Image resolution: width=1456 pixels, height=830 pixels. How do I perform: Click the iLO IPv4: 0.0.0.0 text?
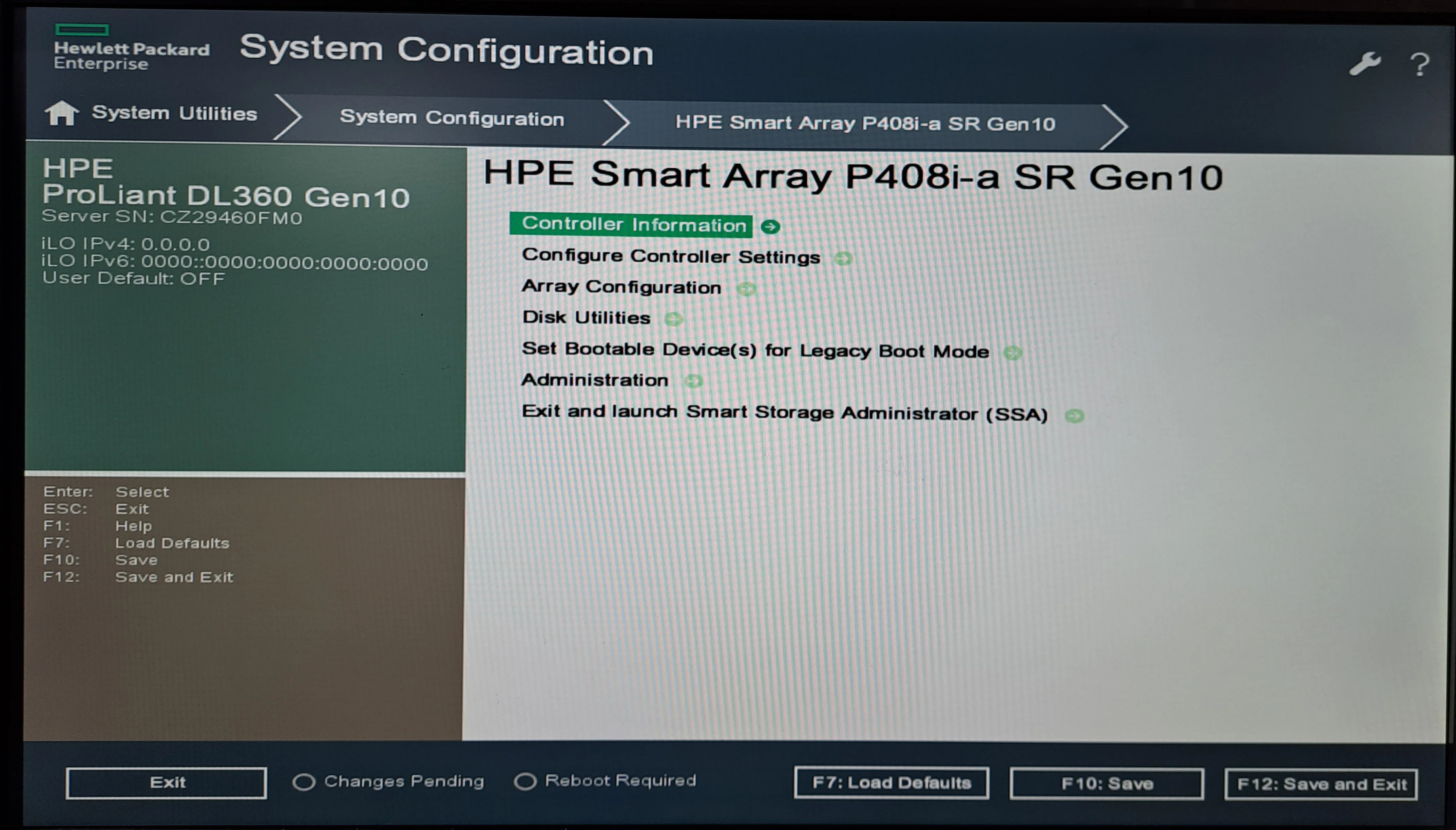pos(126,244)
